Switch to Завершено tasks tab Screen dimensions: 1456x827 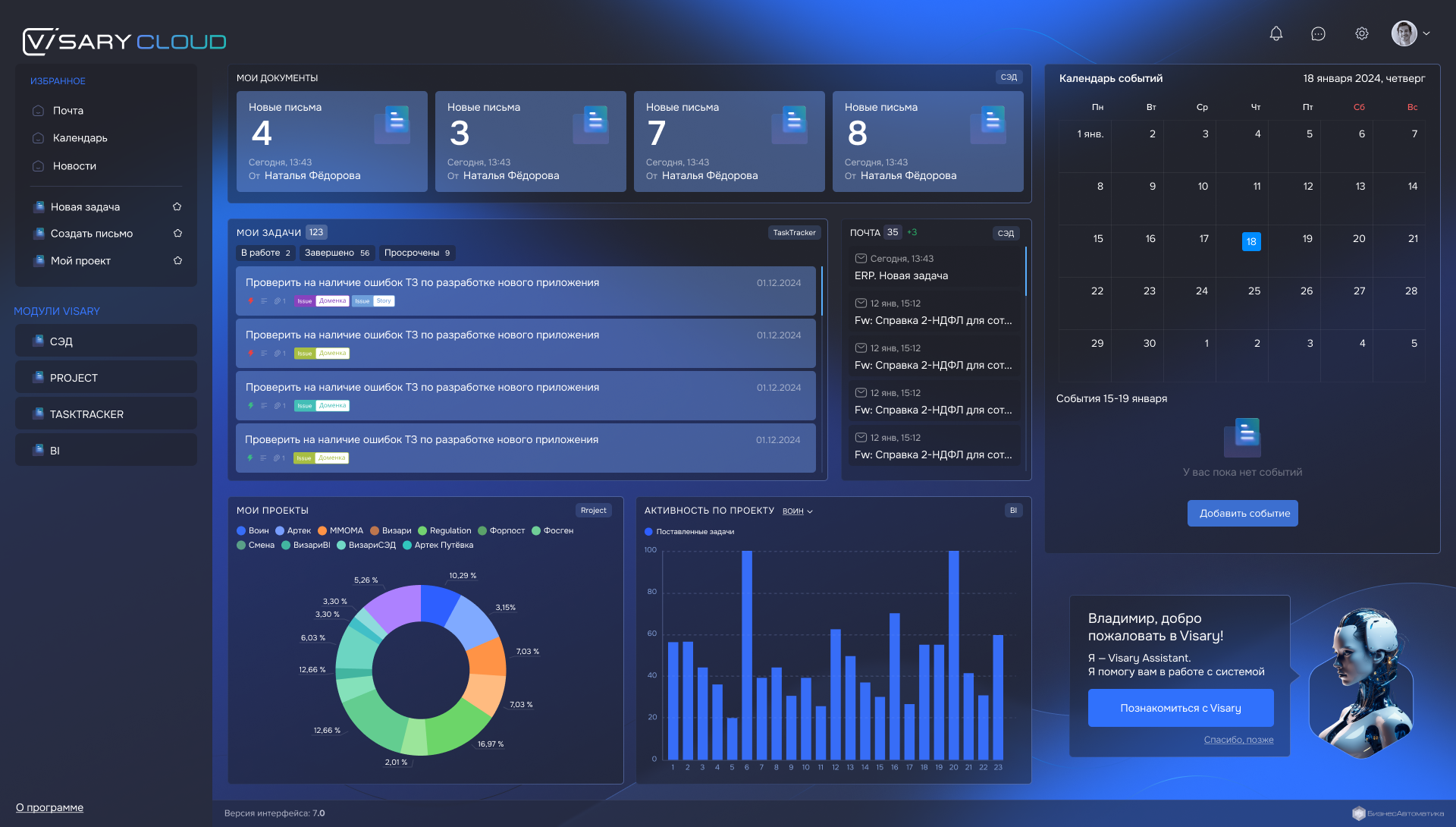pyautogui.click(x=337, y=253)
